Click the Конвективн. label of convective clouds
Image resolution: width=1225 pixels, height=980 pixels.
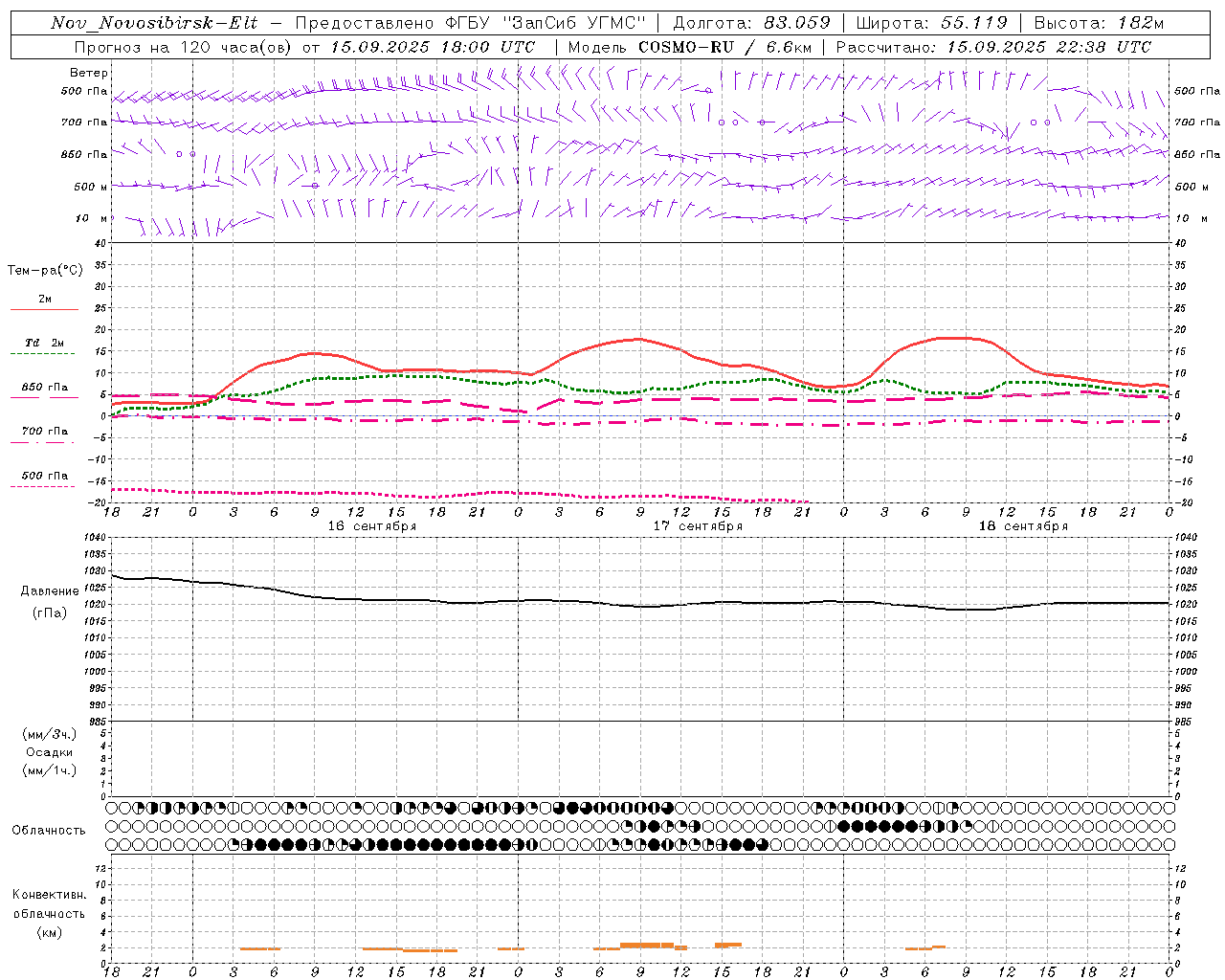[49, 895]
